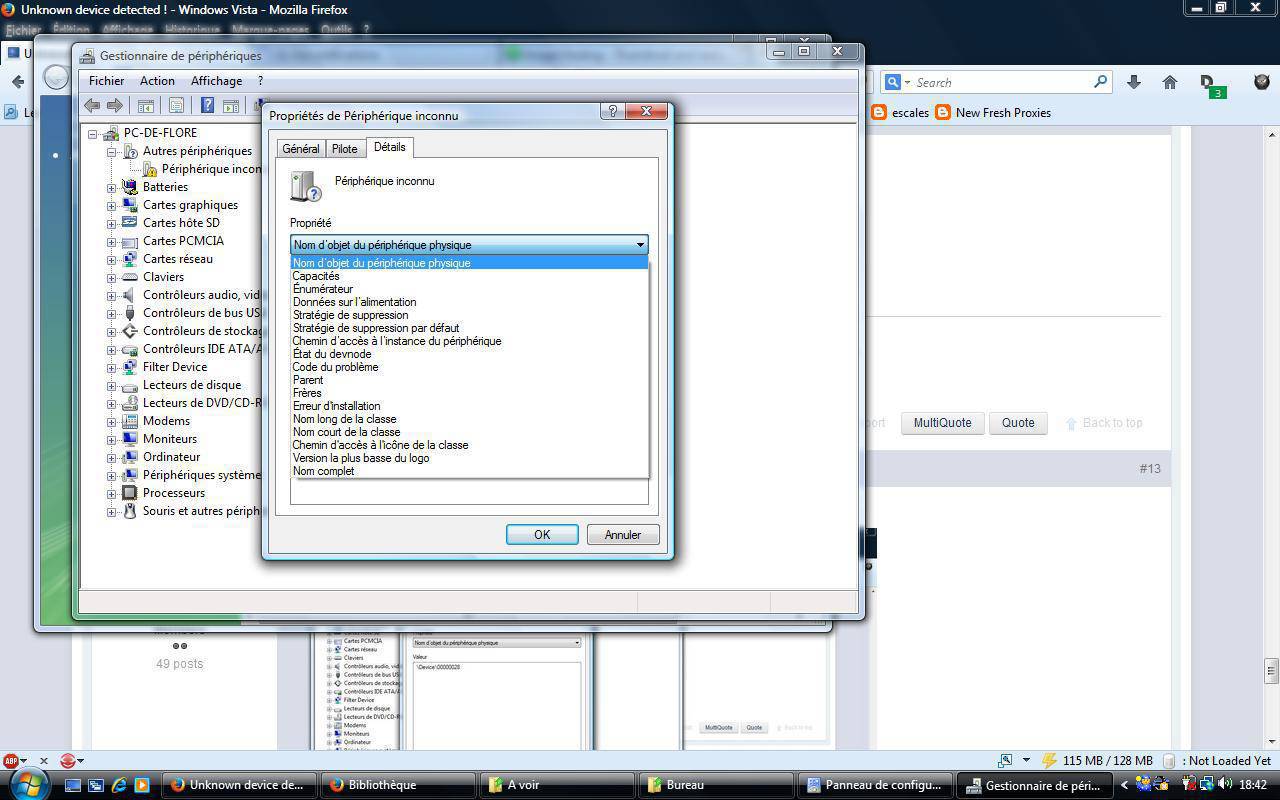Collapse the Autres périphériques node
1280x800 pixels.
[x=112, y=151]
